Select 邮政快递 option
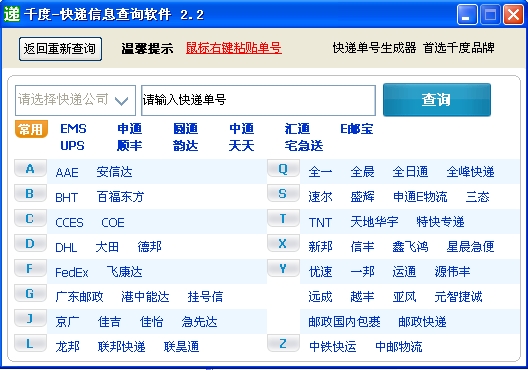 click(x=422, y=322)
